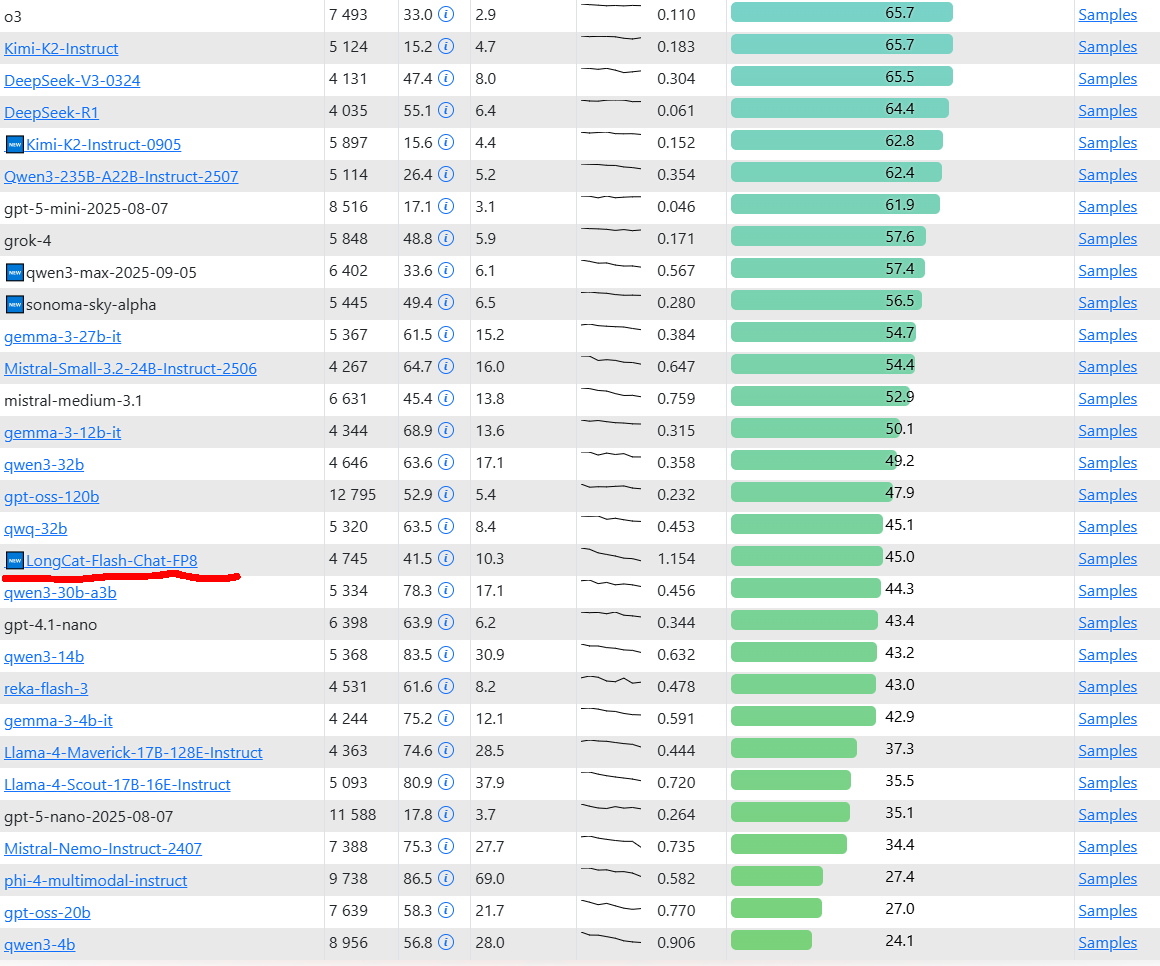Screen dimensions: 1160x966
Task: Open the Kimi-K2-Instruct model link
Action: click(61, 49)
